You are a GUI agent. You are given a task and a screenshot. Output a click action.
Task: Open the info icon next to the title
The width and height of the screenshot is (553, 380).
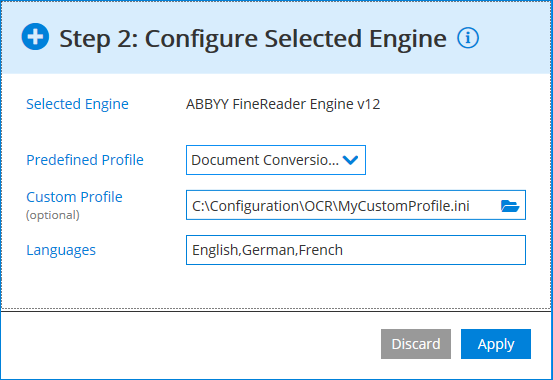pos(468,38)
